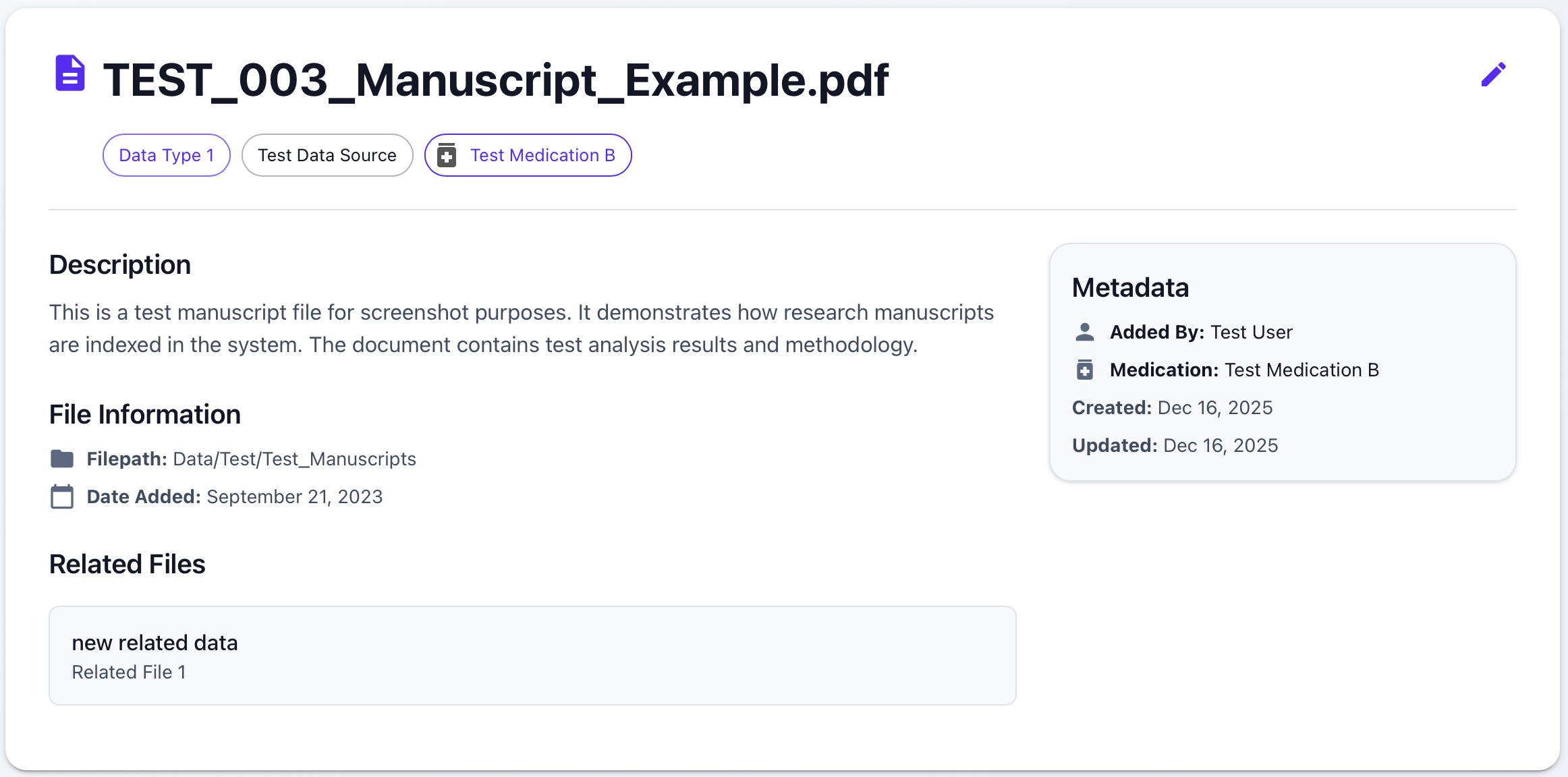The image size is (1568, 777).
Task: Click the purple document icon beside the filename
Action: click(x=70, y=74)
